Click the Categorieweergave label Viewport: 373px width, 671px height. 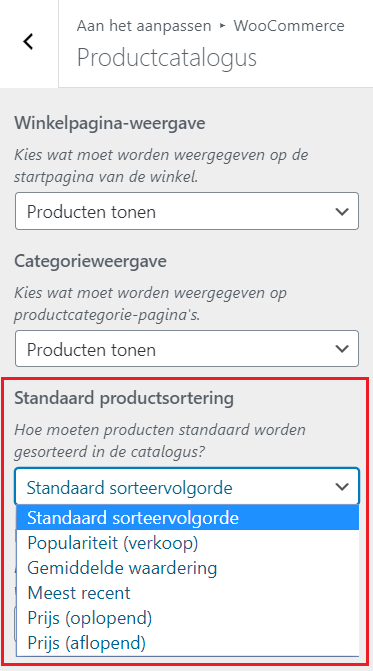(90, 261)
